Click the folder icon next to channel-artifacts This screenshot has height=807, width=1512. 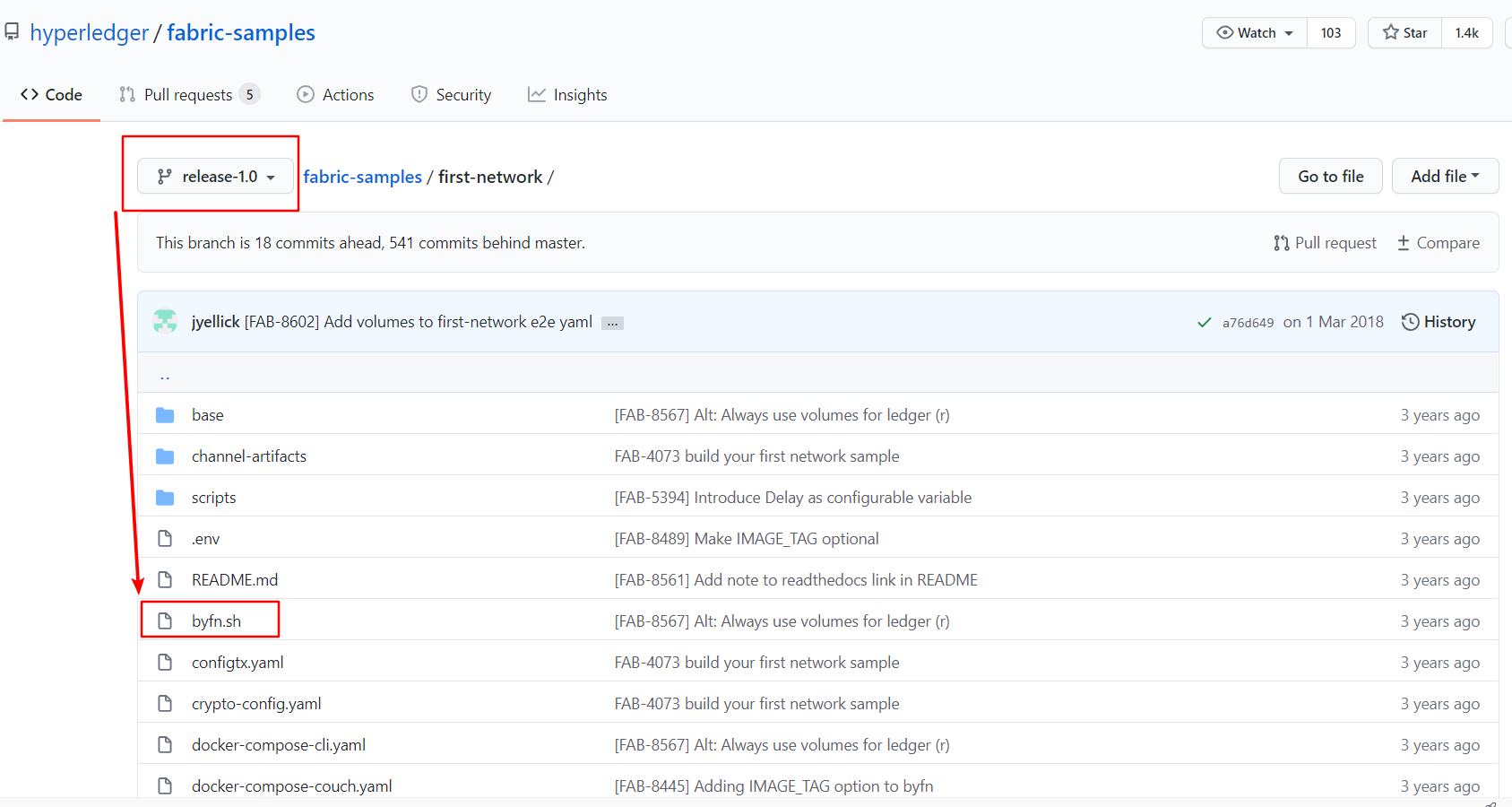coord(165,456)
